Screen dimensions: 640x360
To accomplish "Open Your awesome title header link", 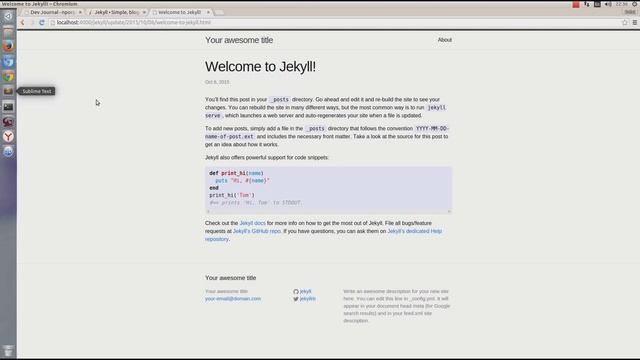I will coord(239,40).
